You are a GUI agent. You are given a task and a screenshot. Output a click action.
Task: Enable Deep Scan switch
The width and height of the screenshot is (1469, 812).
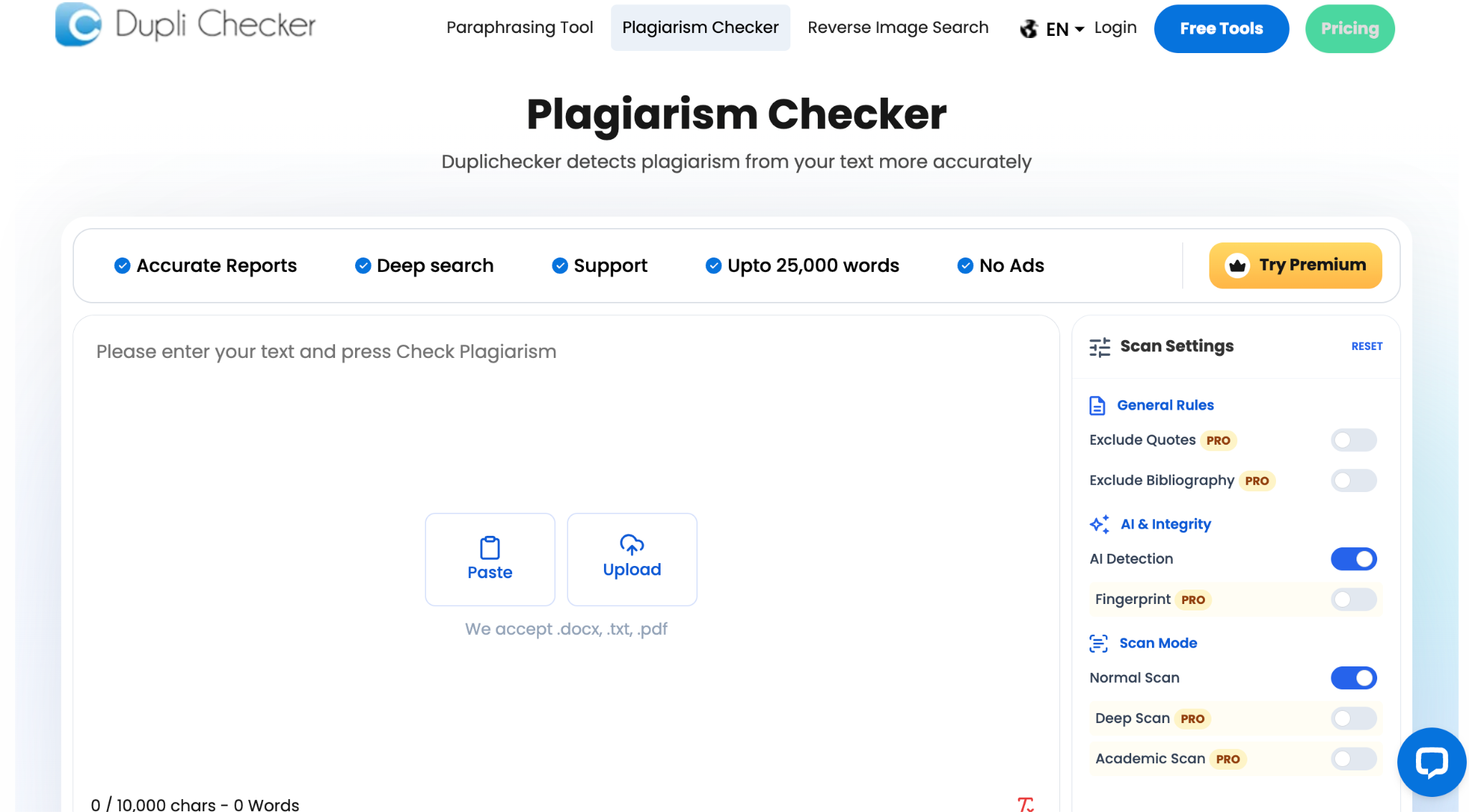tap(1354, 718)
